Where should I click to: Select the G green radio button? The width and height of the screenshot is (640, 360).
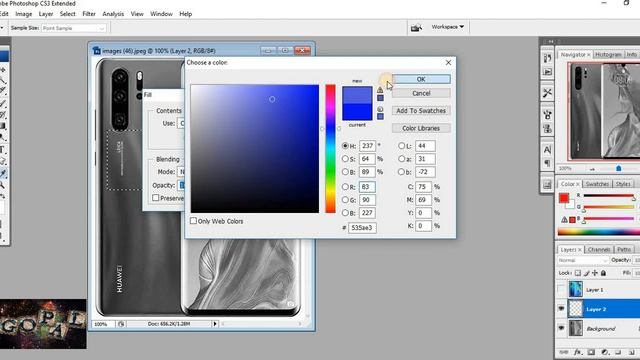[345, 200]
